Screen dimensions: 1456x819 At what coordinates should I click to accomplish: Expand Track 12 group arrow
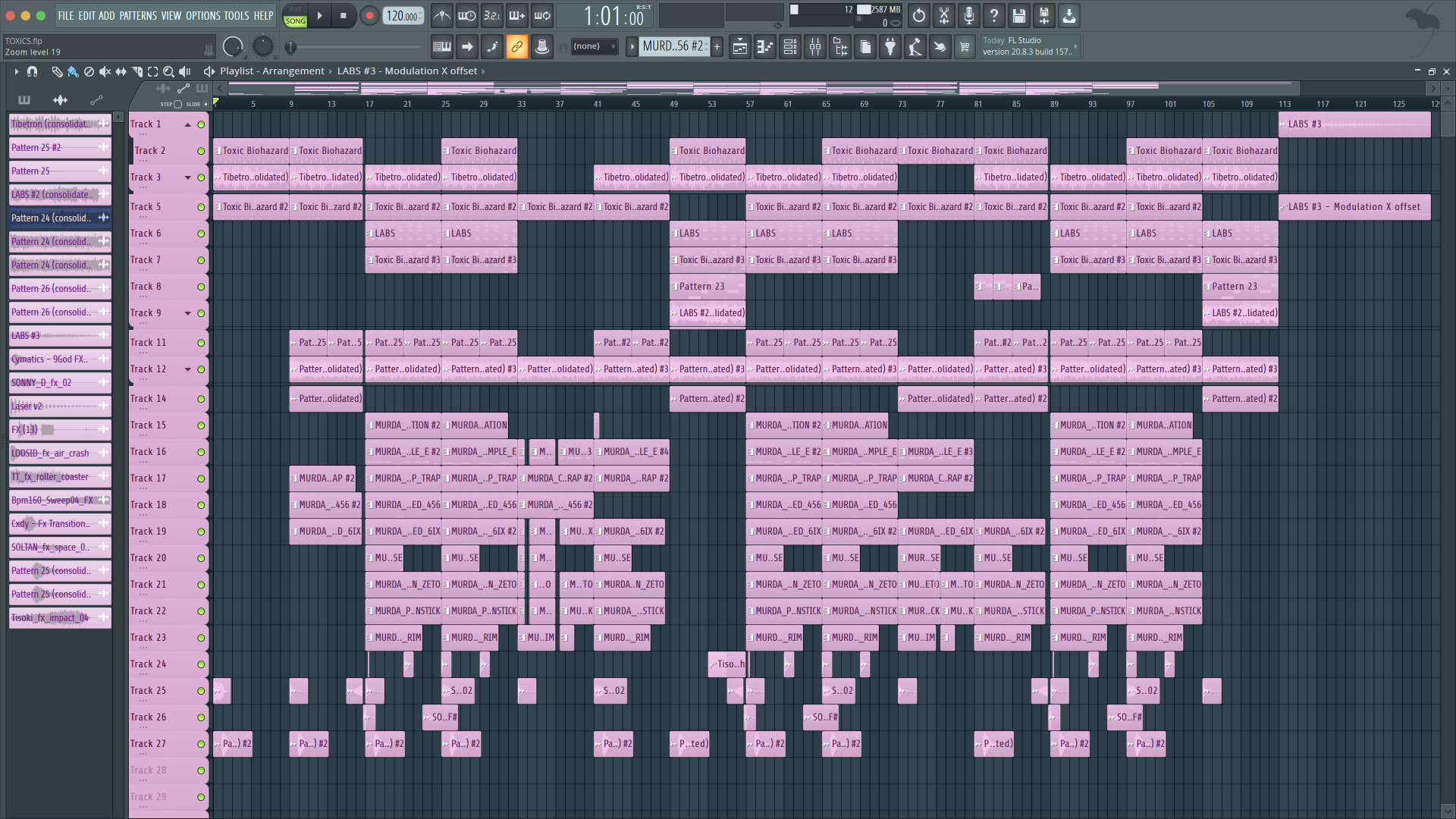coord(187,369)
